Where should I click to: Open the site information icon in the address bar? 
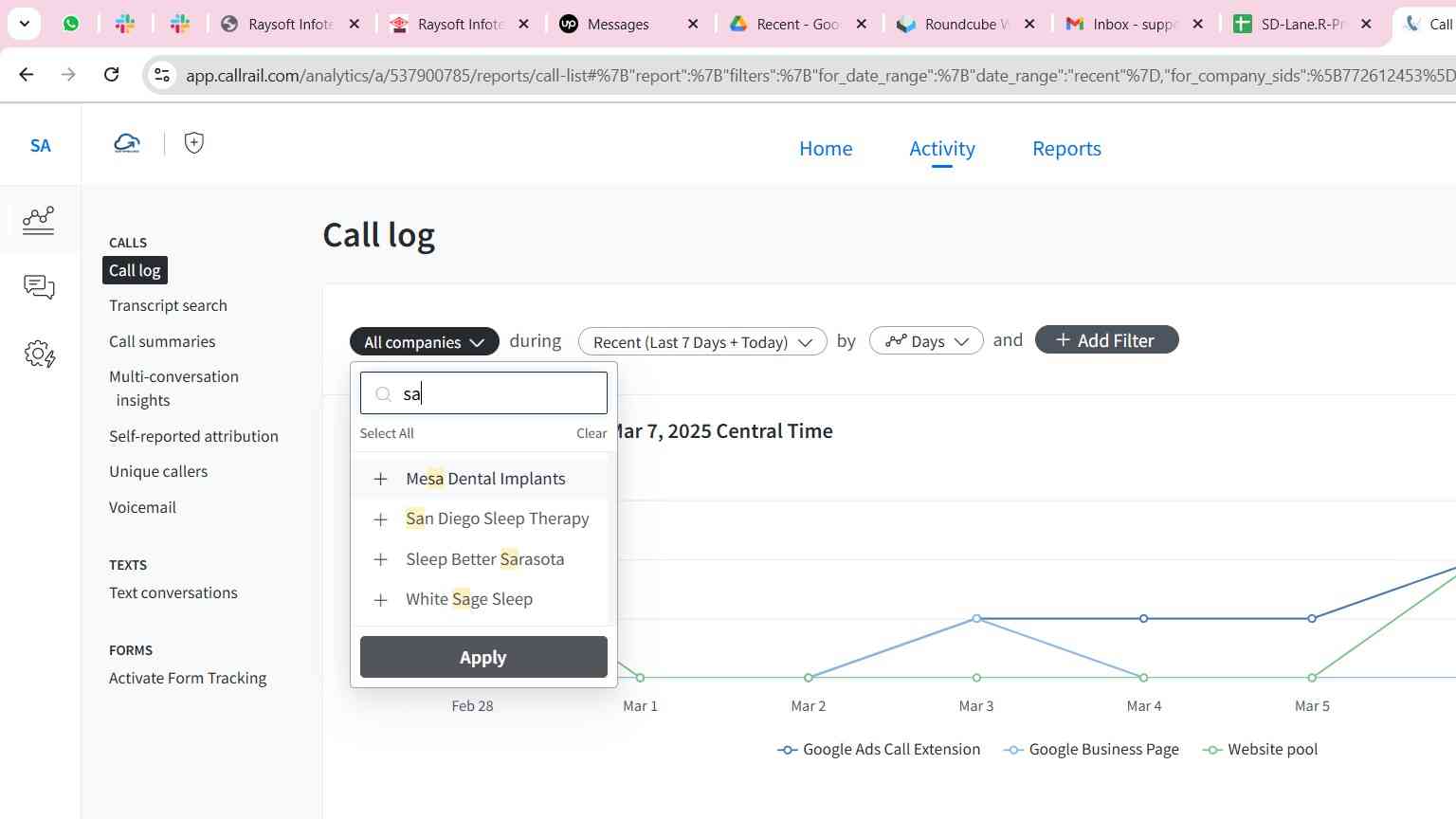(x=162, y=75)
